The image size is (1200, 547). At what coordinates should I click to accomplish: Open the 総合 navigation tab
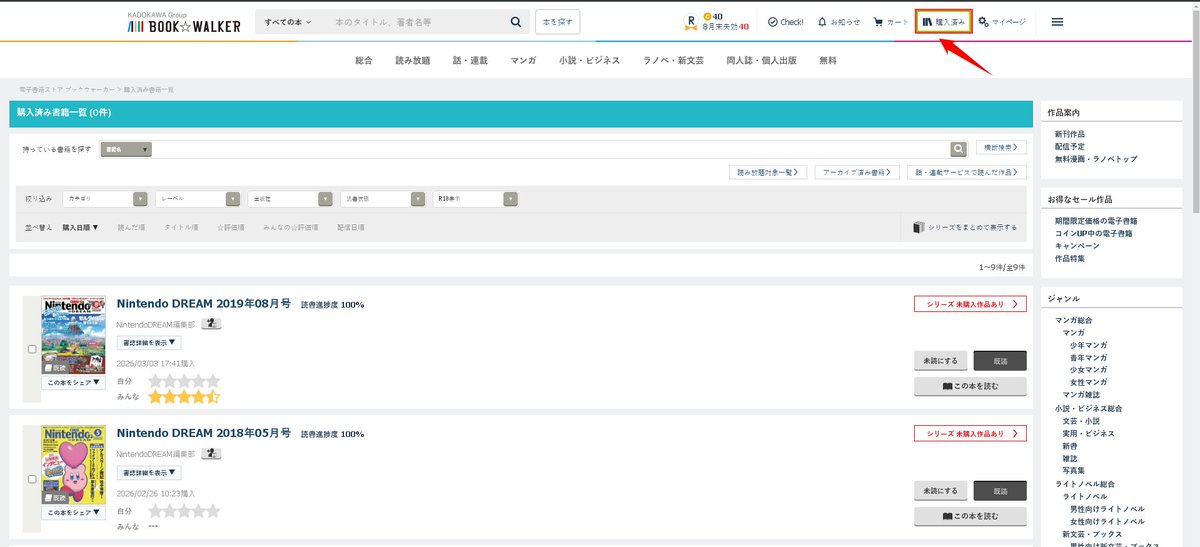[x=363, y=60]
